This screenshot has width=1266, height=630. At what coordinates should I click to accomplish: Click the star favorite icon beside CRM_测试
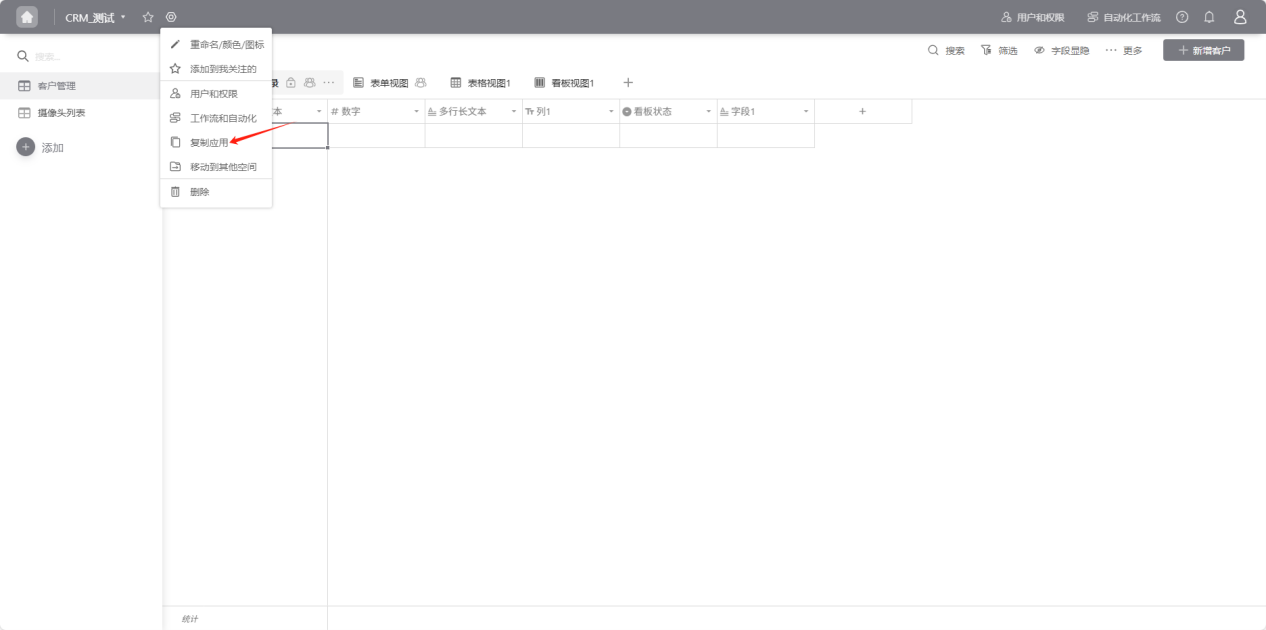pos(148,17)
